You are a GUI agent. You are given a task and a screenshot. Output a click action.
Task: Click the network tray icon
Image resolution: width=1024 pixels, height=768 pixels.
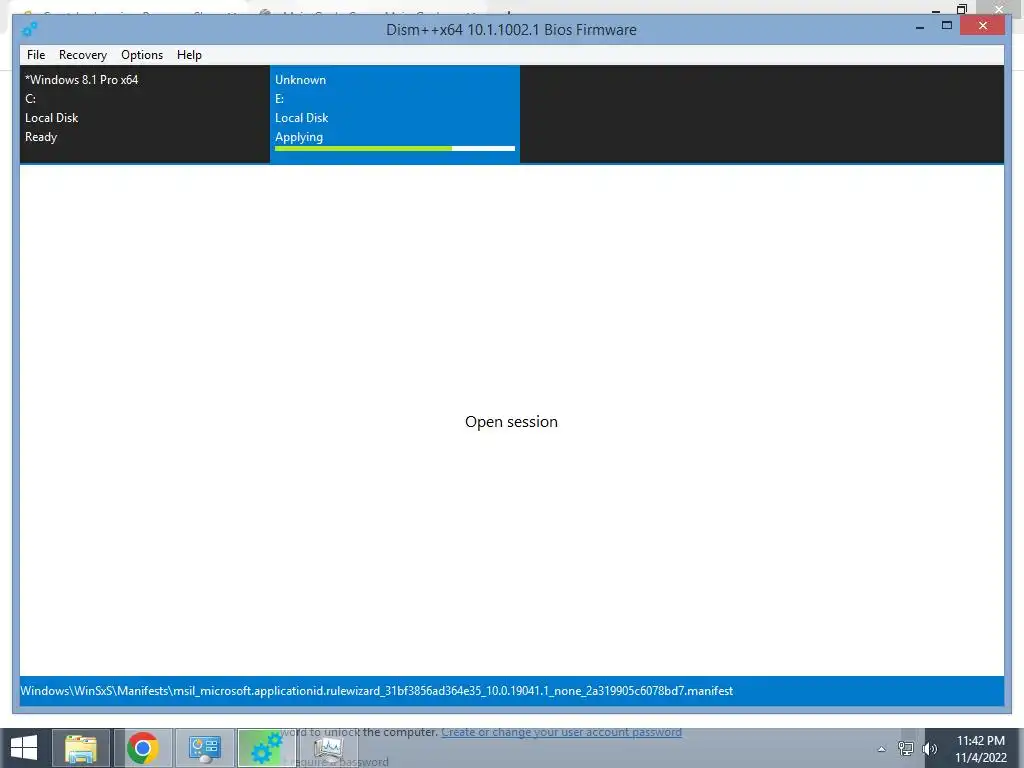[906, 749]
